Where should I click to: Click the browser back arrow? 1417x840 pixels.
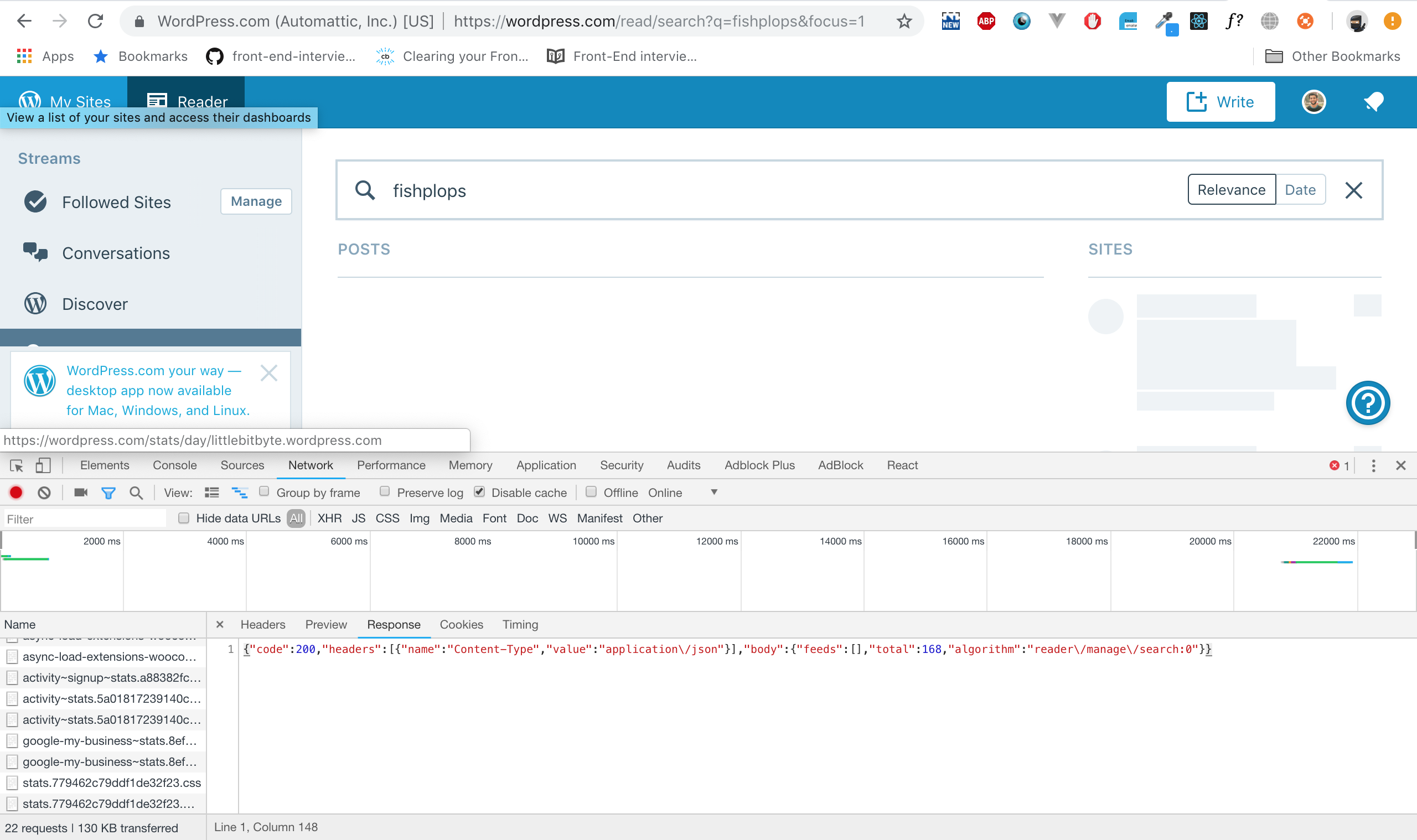[x=24, y=22]
